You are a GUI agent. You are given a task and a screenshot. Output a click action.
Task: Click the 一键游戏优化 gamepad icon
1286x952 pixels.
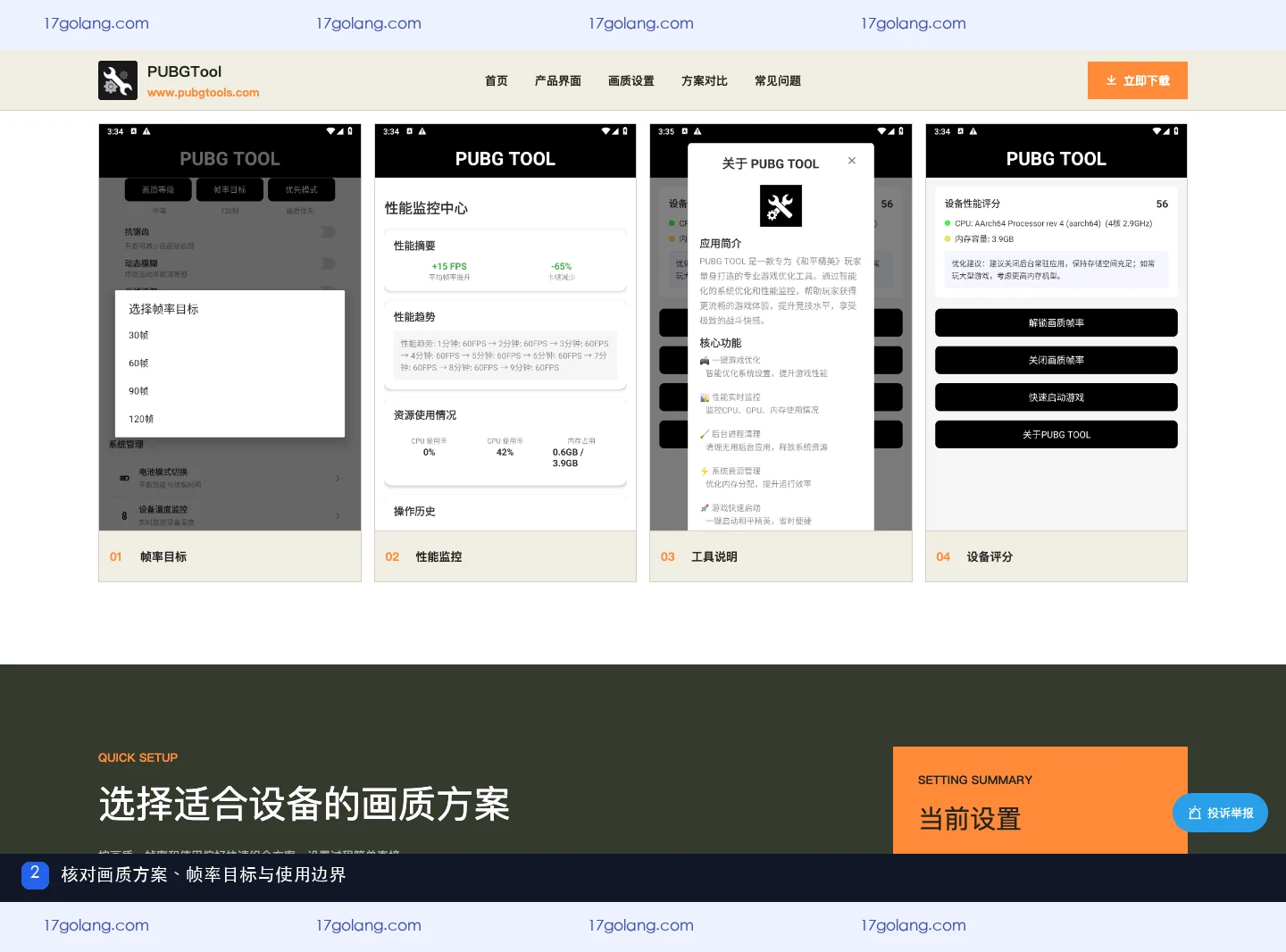click(x=705, y=361)
